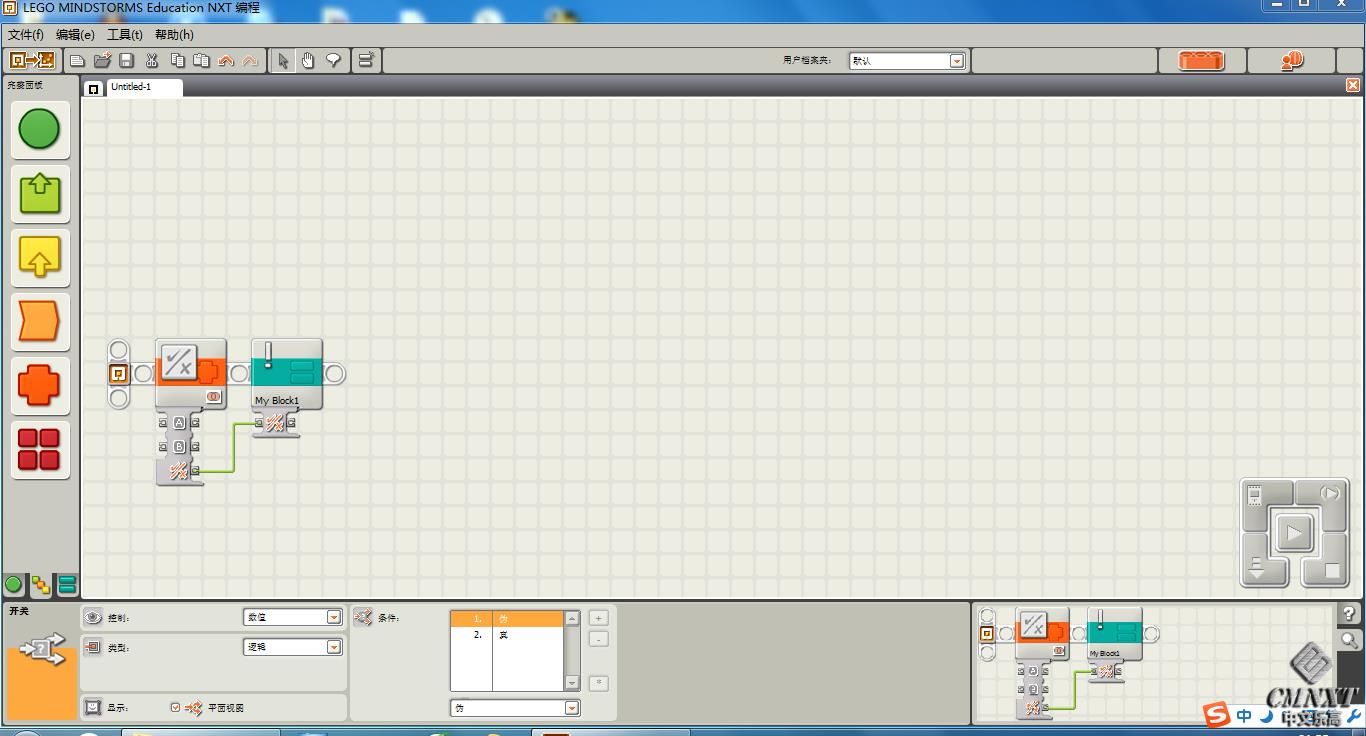Select the red advanced block palette
This screenshot has width=1366, height=736.
click(x=40, y=449)
